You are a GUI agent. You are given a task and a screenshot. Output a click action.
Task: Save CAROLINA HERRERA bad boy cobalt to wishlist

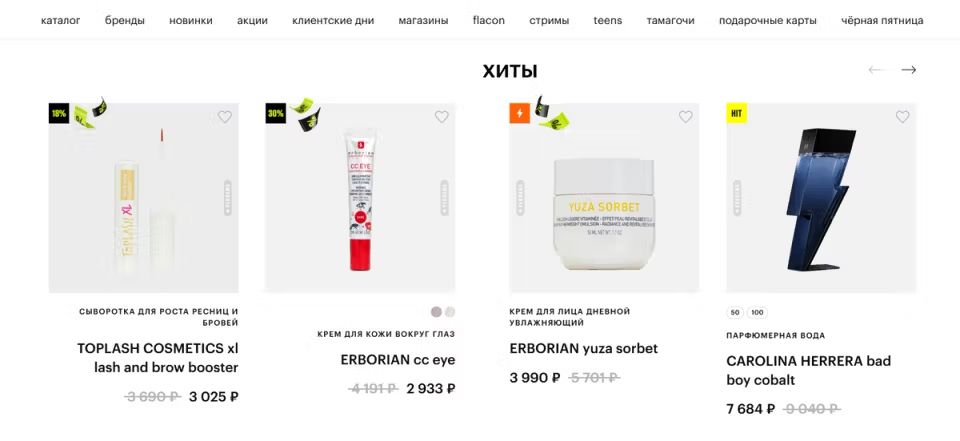tap(902, 116)
